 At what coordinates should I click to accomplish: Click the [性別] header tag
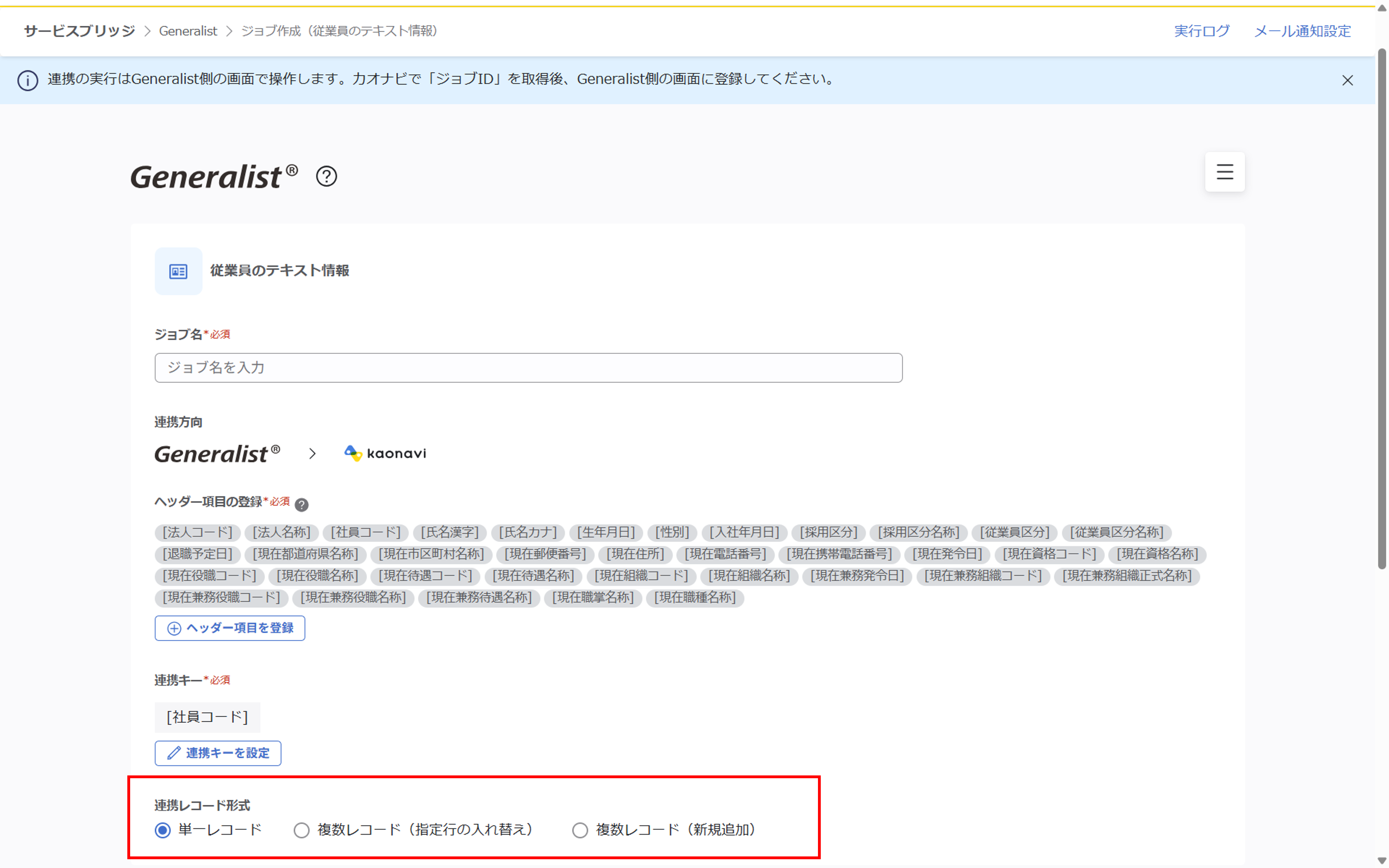coord(672,532)
